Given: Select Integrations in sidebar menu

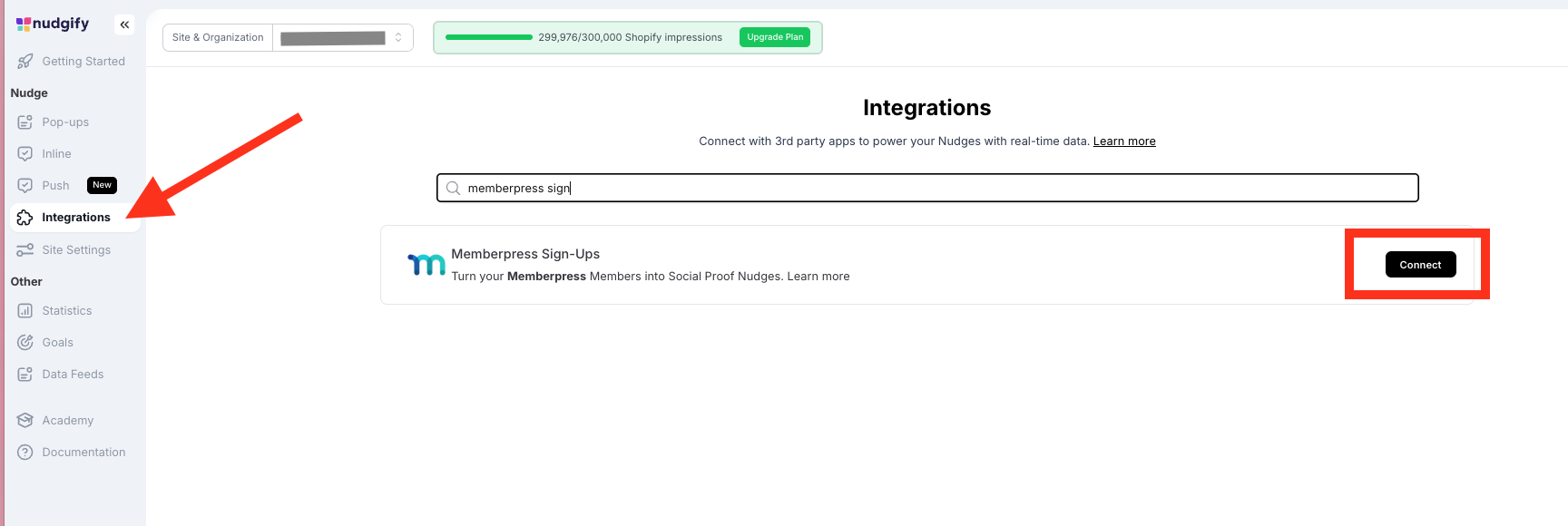Looking at the screenshot, I should pyautogui.click(x=75, y=218).
